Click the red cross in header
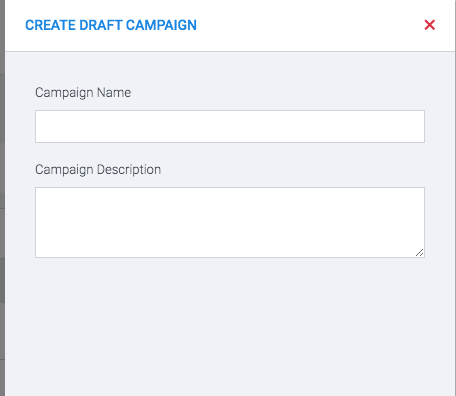This screenshot has width=456, height=396. click(429, 25)
